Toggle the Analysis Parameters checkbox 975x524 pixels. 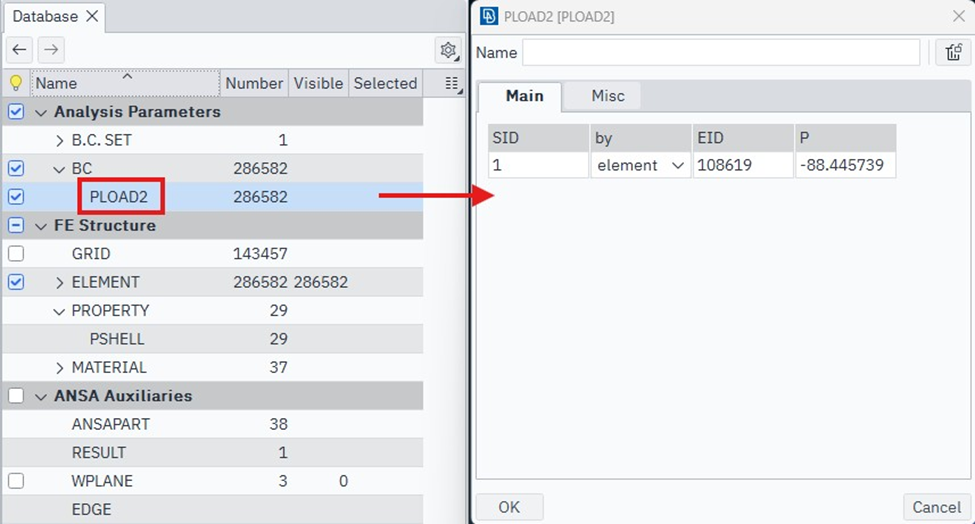coord(16,112)
